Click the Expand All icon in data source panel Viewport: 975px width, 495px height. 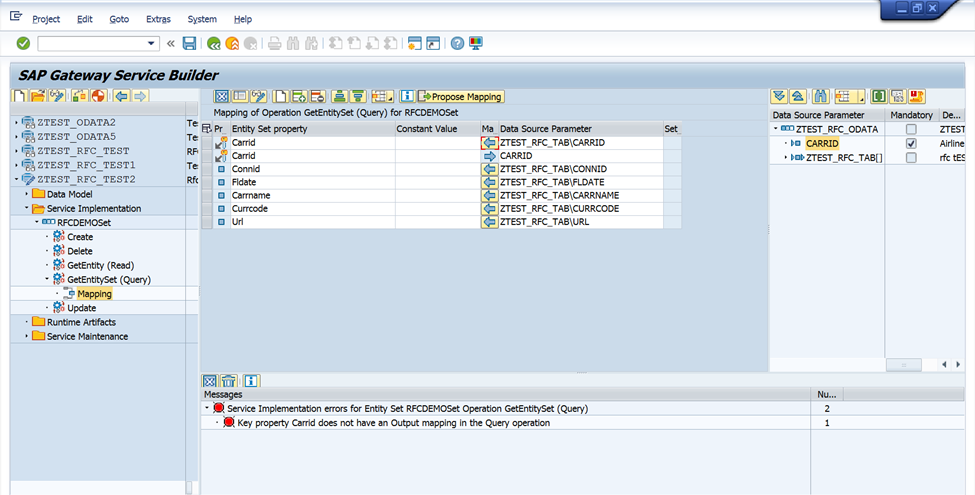tap(779, 96)
